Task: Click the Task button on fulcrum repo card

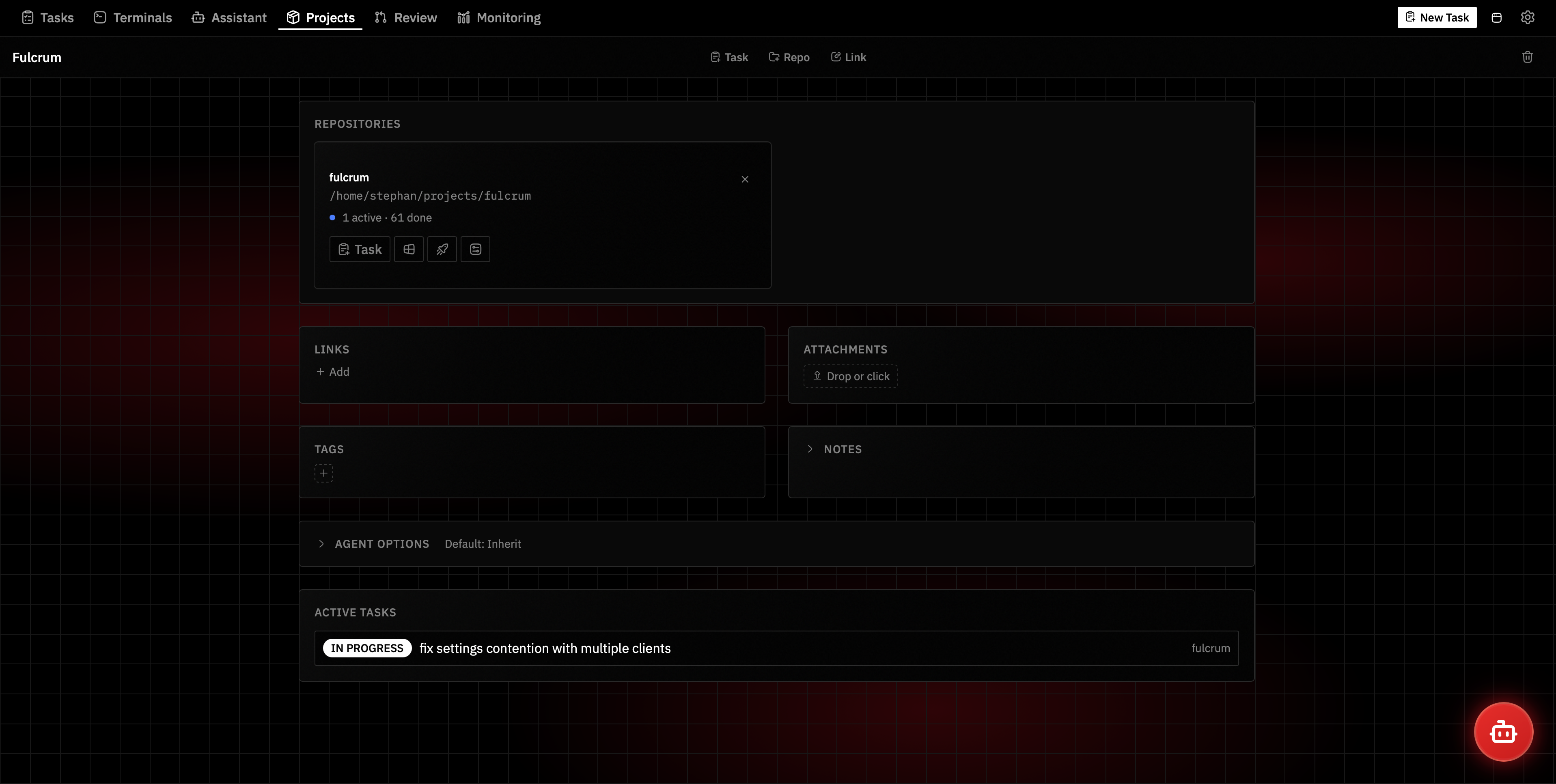Action: (x=360, y=250)
